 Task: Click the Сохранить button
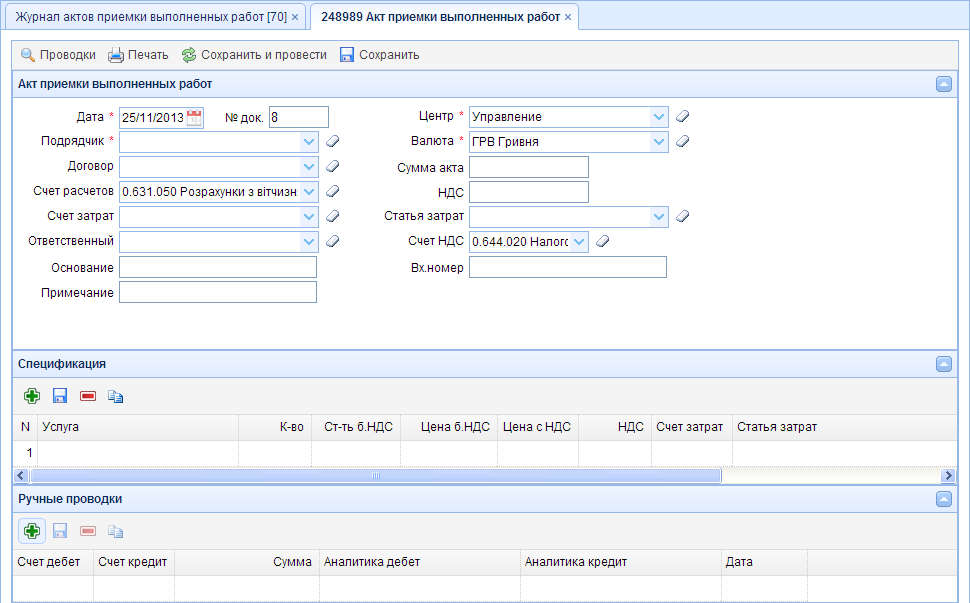pos(379,55)
